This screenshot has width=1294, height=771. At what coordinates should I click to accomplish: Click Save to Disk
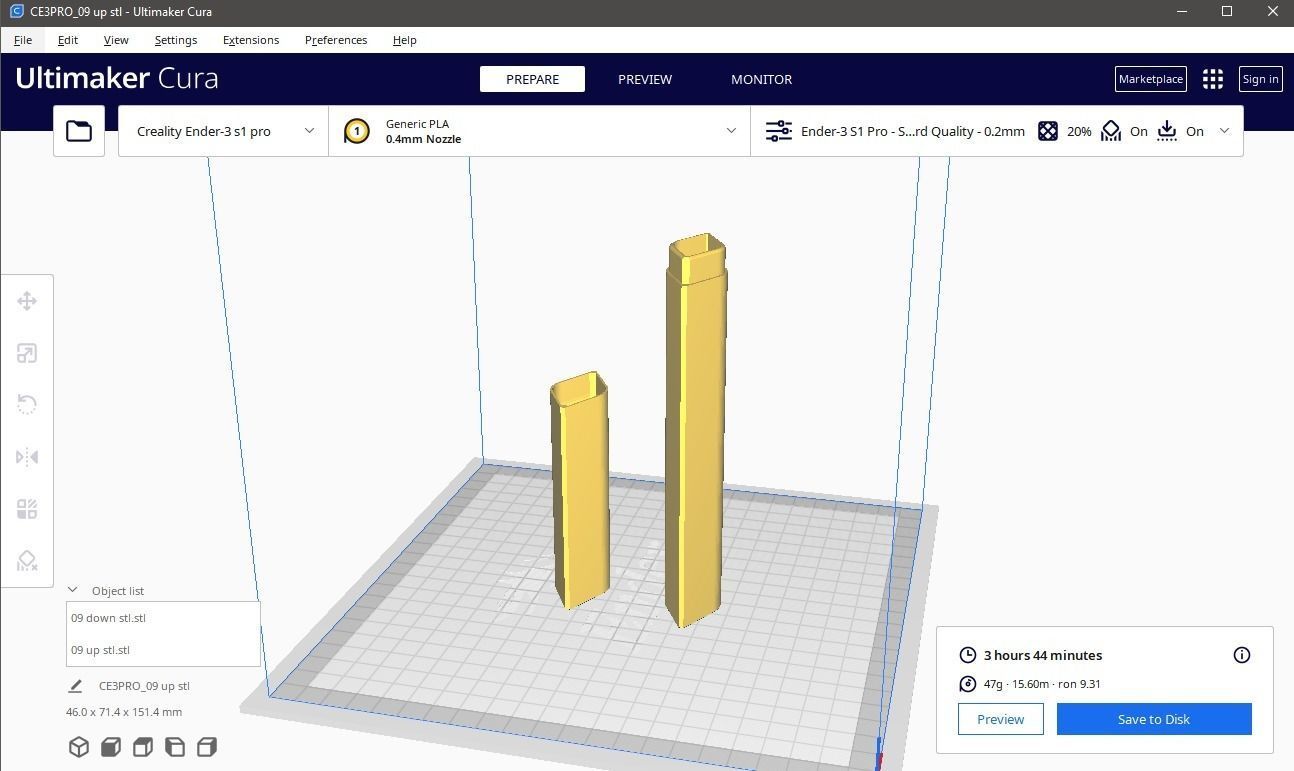click(1154, 719)
